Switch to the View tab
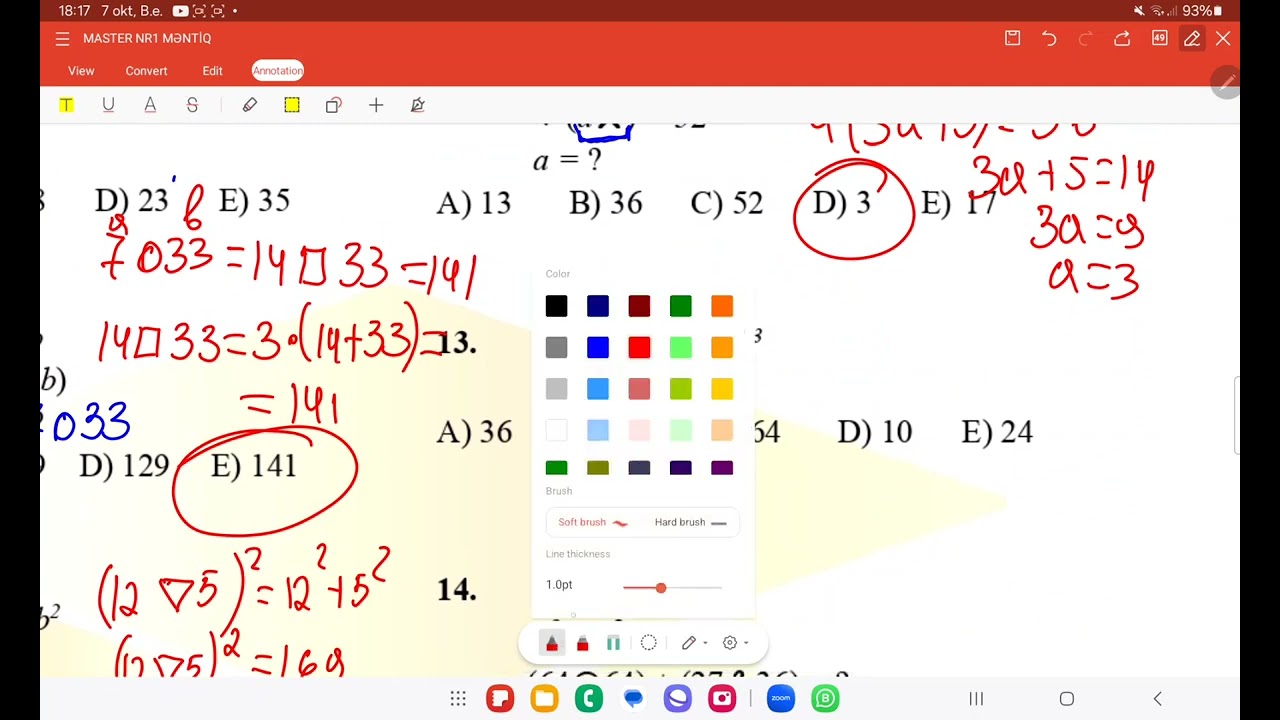 (81, 71)
